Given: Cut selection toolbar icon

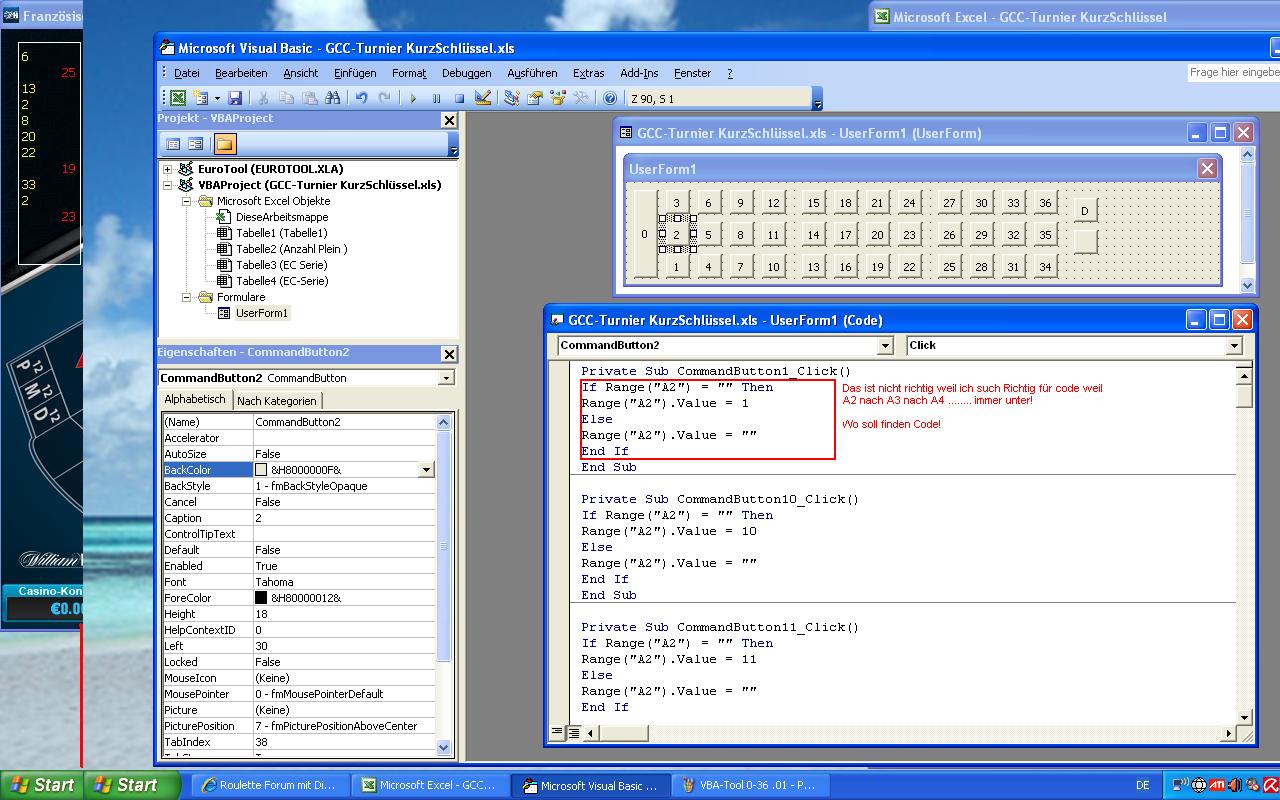Looking at the screenshot, I should click(x=263, y=98).
